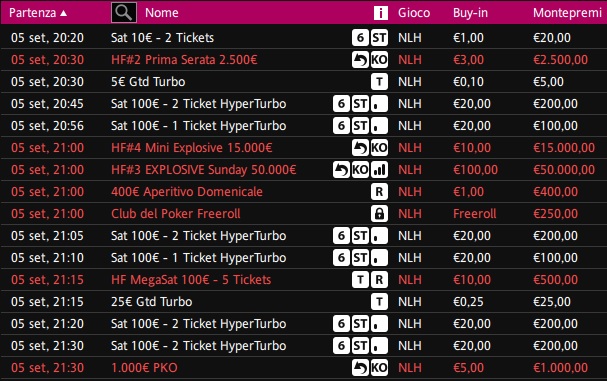Sort by Partenza column ascending arrow
The image size is (607, 381).
tap(63, 13)
